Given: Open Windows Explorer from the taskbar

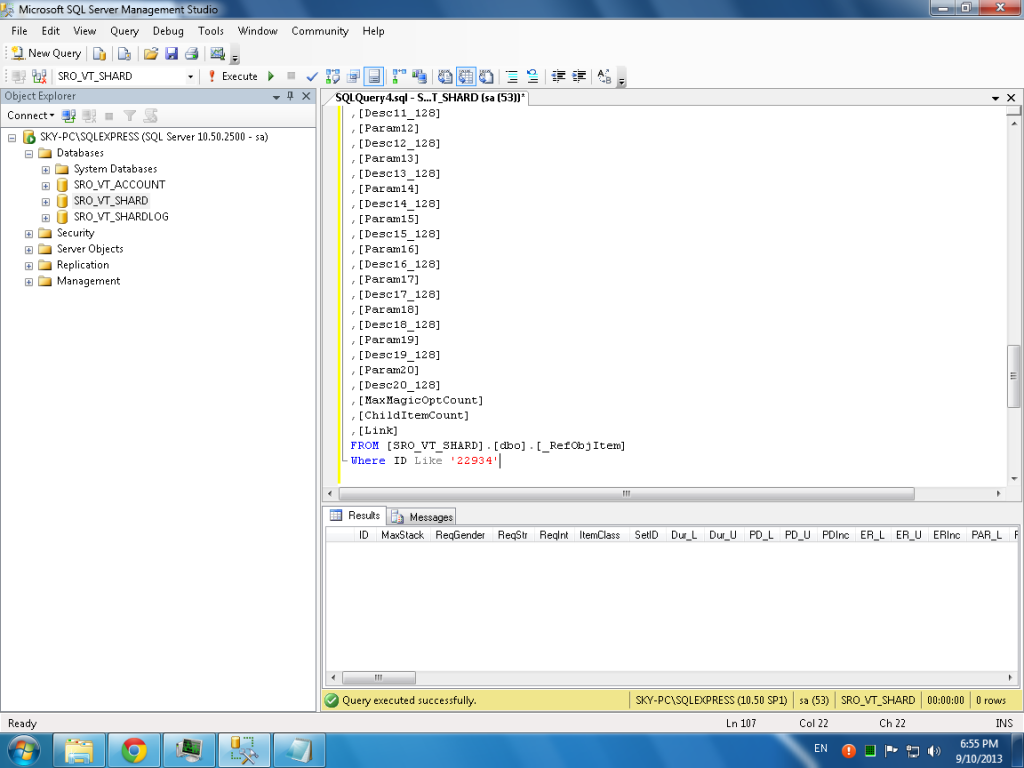Looking at the screenshot, I should point(78,750).
